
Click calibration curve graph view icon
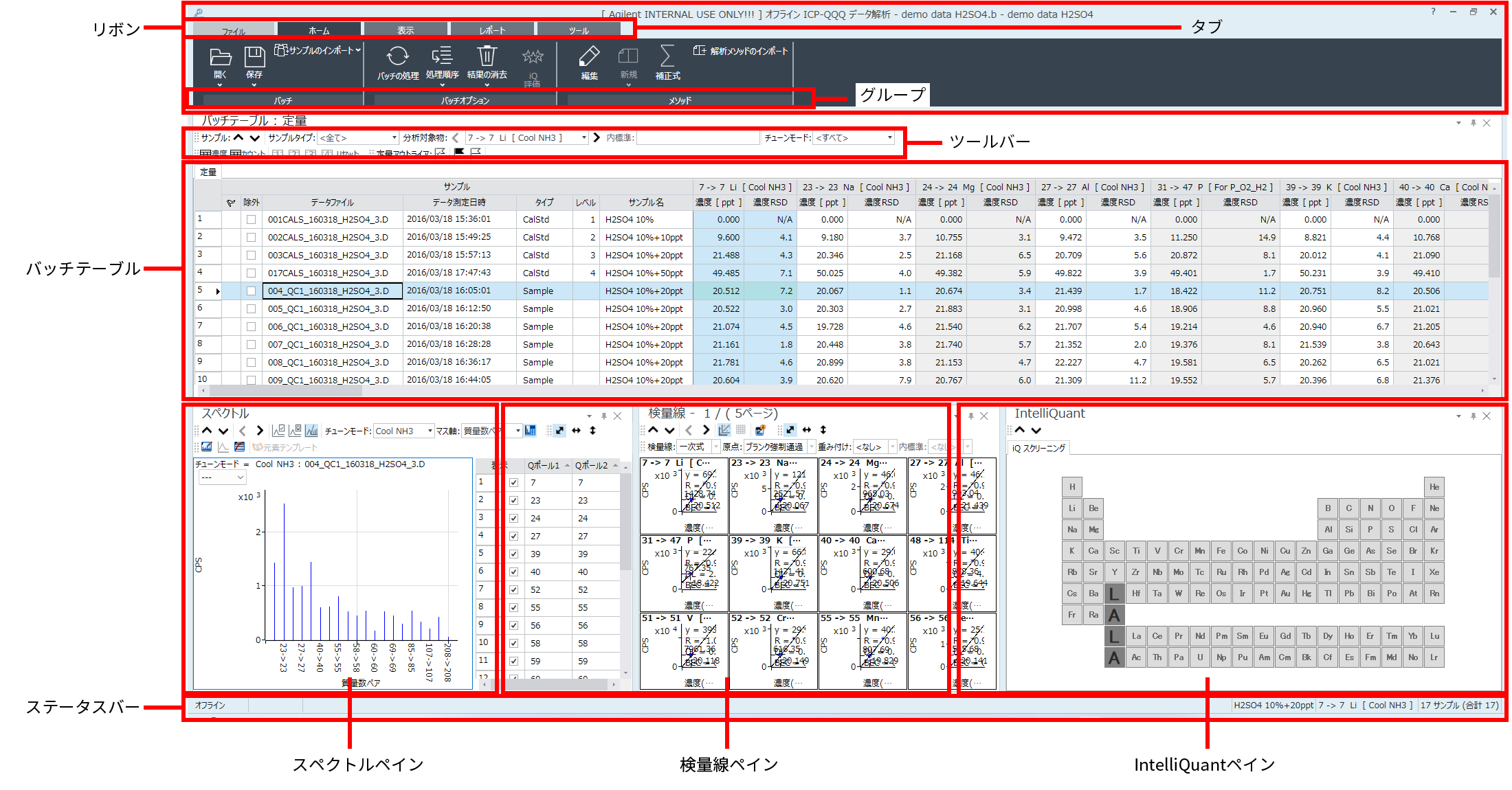click(x=724, y=430)
